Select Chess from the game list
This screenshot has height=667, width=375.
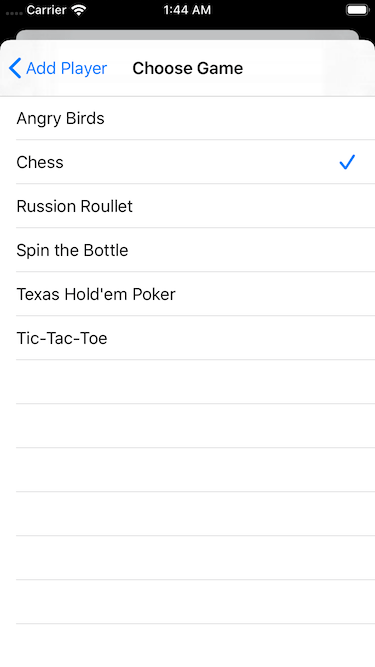pyautogui.click(x=188, y=162)
